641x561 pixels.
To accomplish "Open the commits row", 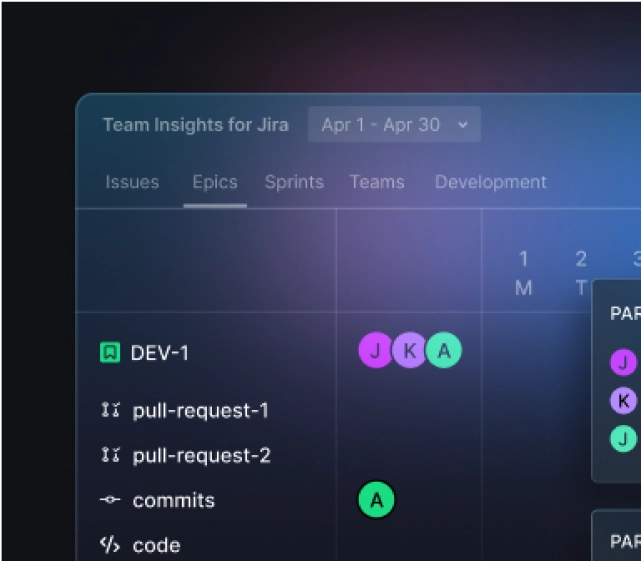I will 174,500.
